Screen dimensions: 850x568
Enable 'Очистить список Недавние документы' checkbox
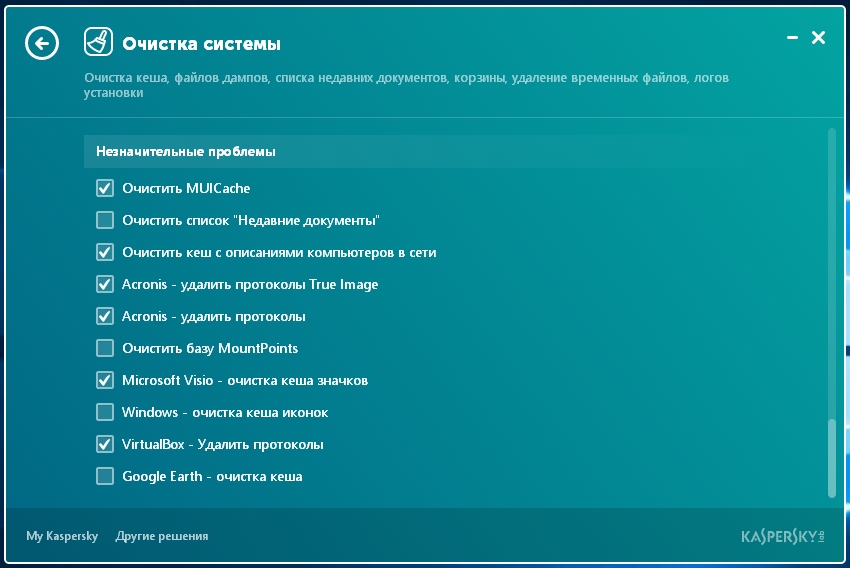[x=105, y=220]
